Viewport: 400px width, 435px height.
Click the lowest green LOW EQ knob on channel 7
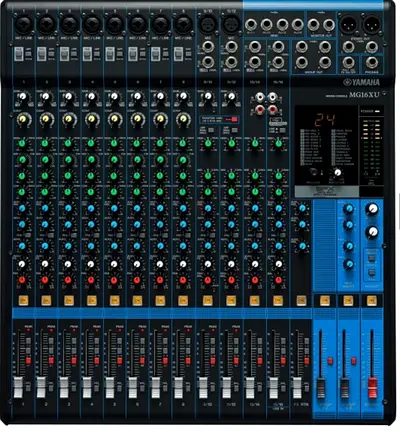tap(160, 192)
